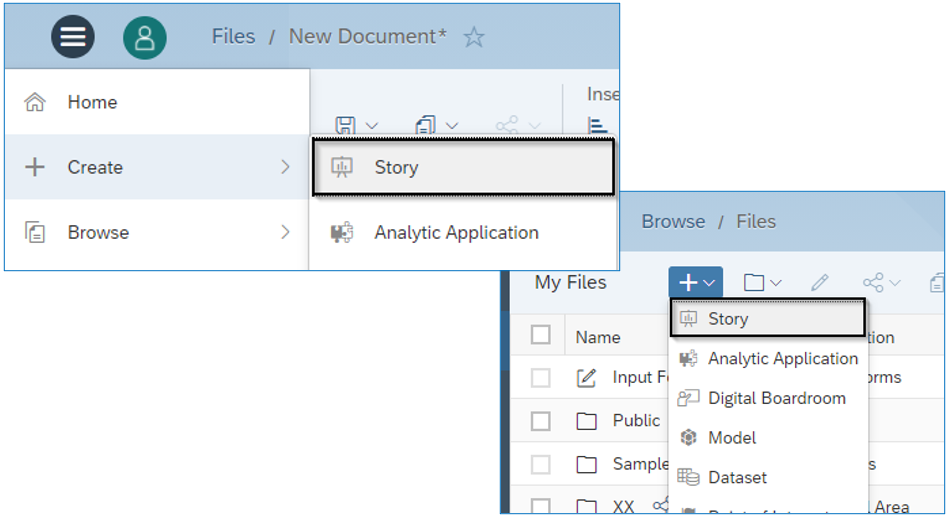Click New Document* breadcrumb title
The height and width of the screenshot is (518, 950).
point(368,36)
